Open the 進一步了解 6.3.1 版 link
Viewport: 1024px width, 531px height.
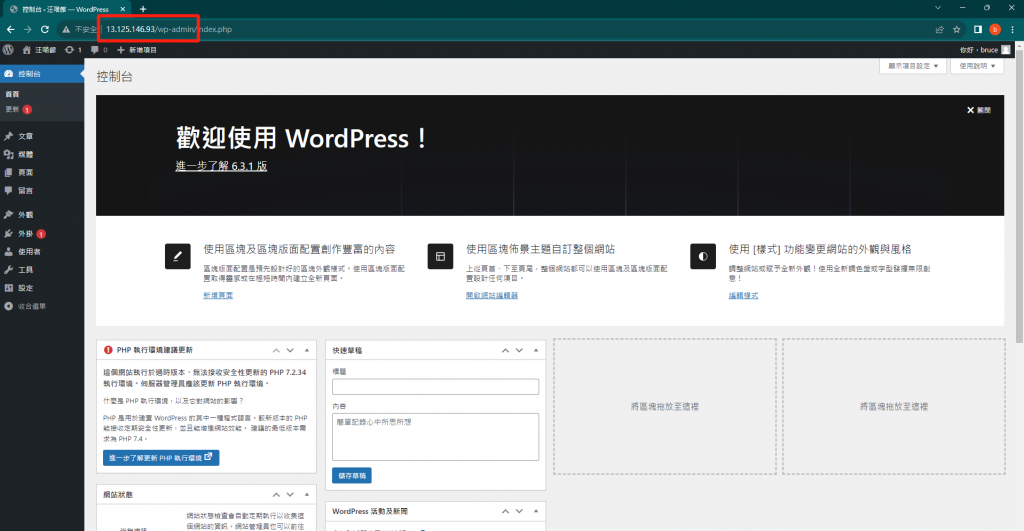tap(221, 166)
